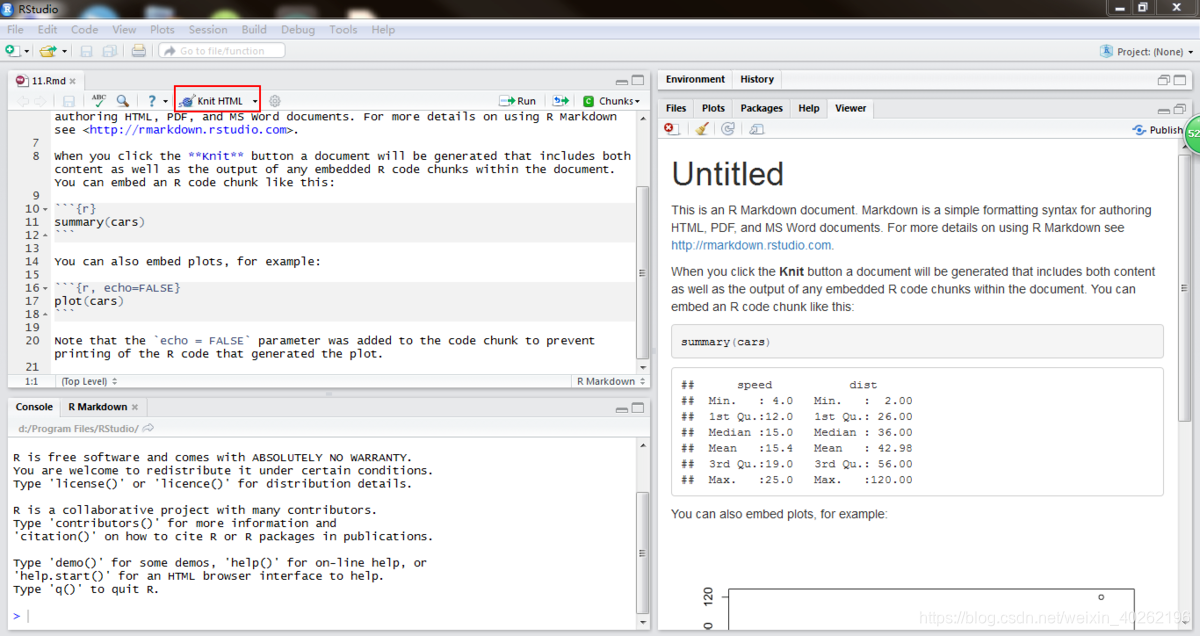Close the 11.Rmd editor tab
The image size is (1200, 636).
[x=74, y=81]
